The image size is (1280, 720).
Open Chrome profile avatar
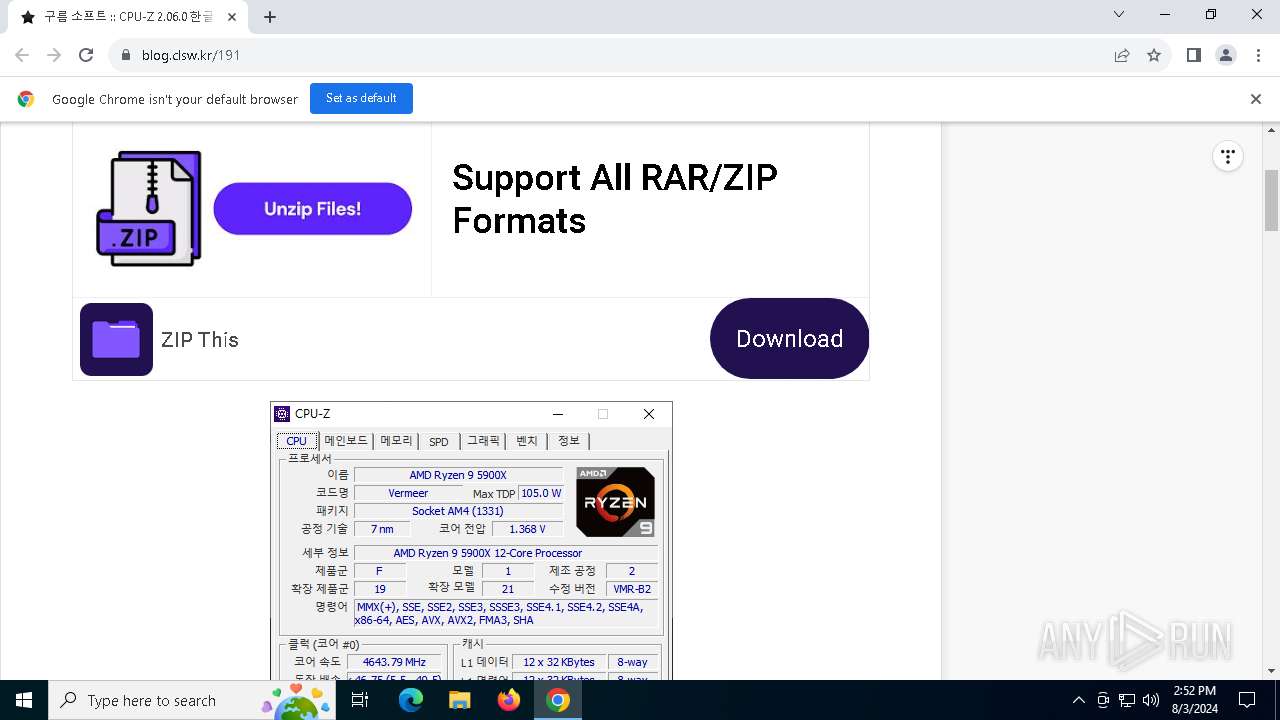coord(1226,55)
